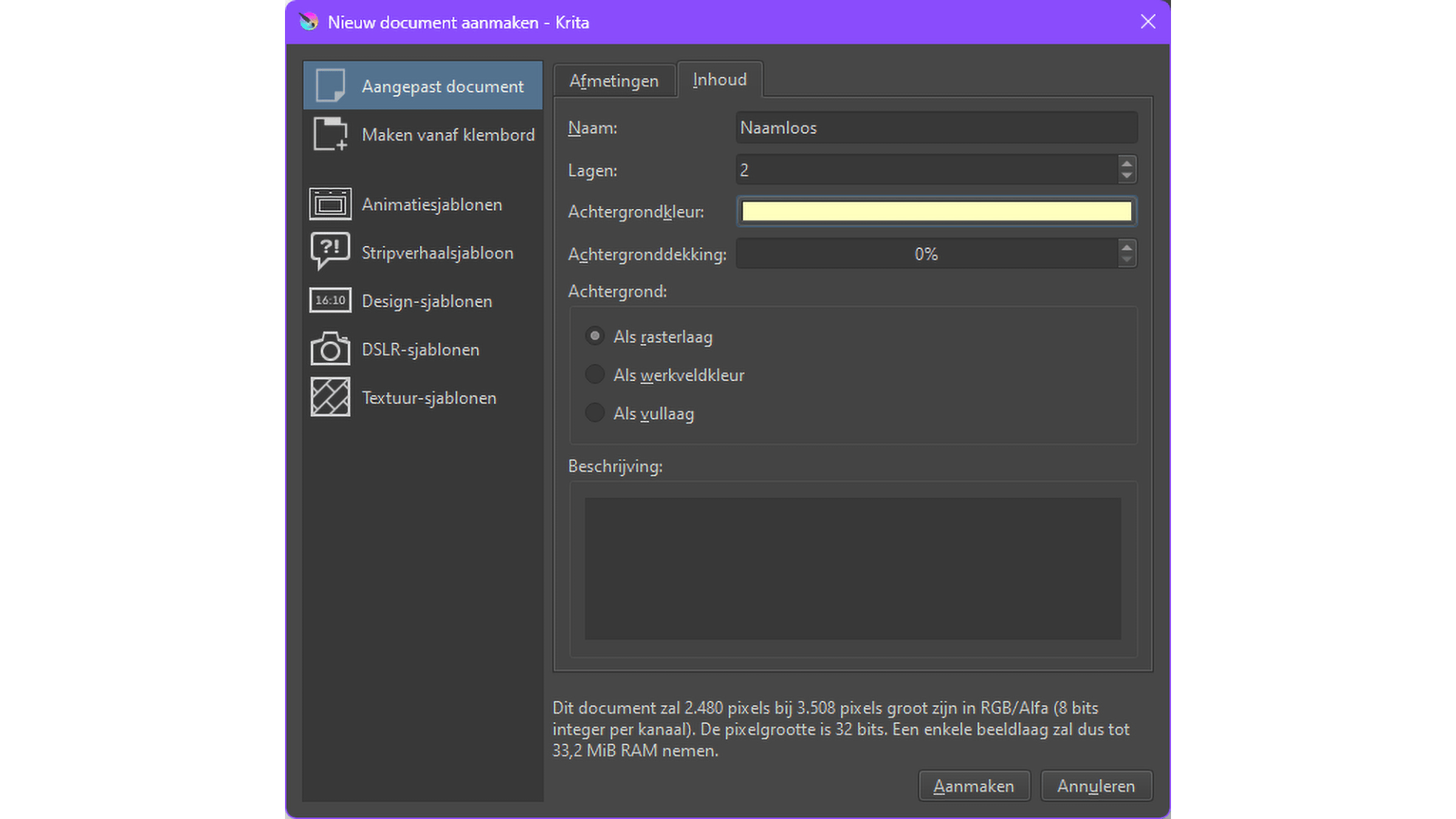Open the DSLR-sjablonen camera icon
This screenshot has height=819, width=1456.
[330, 349]
